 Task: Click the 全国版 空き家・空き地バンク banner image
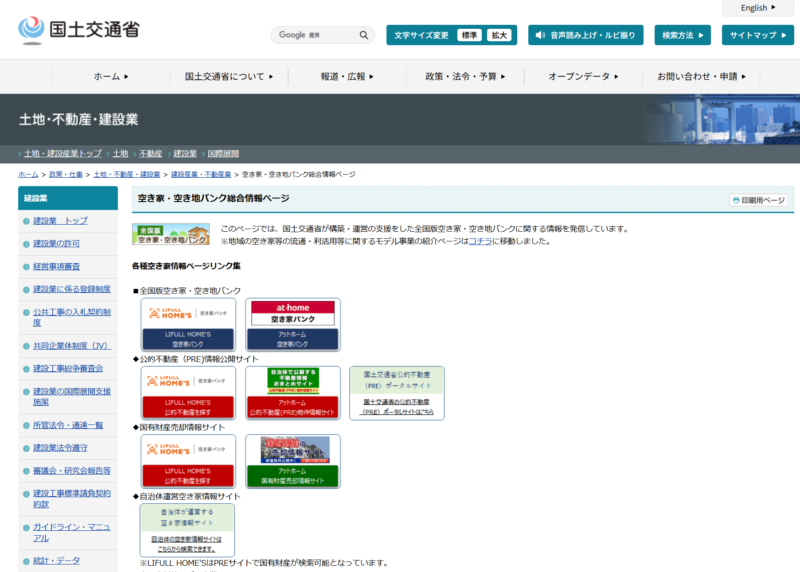(x=170, y=234)
